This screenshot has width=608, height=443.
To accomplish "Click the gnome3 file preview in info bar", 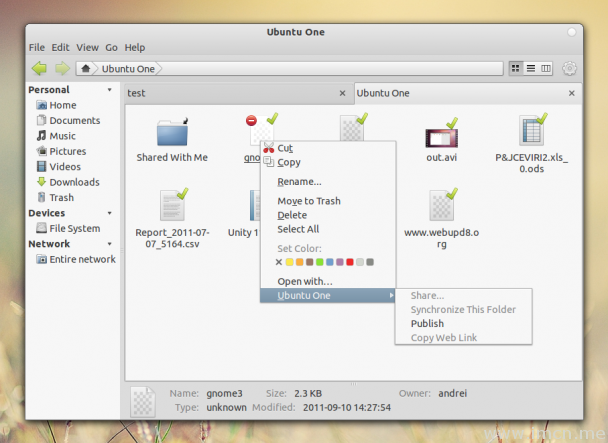I will pyautogui.click(x=143, y=401).
